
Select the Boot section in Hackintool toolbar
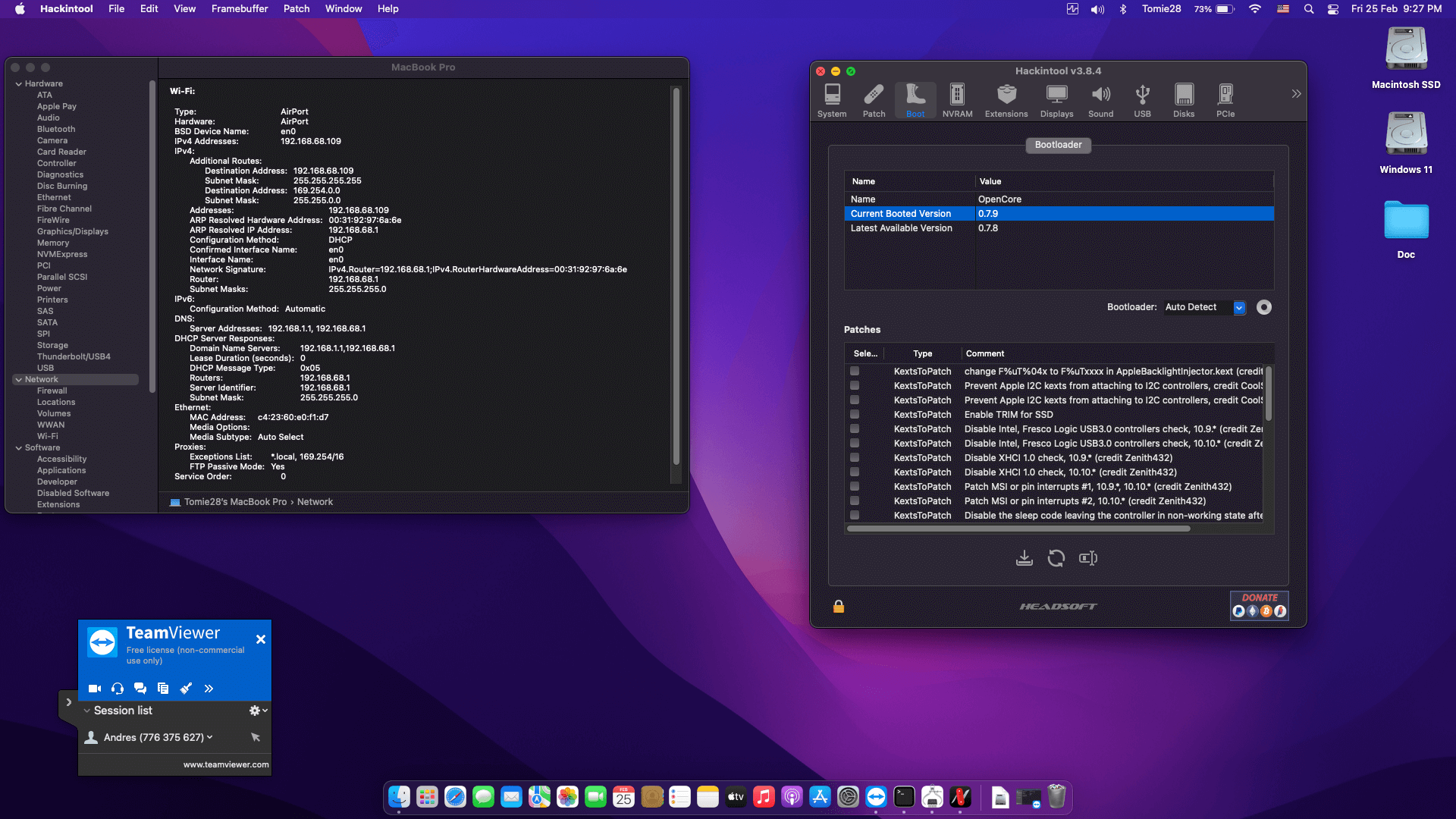pyautogui.click(x=915, y=100)
